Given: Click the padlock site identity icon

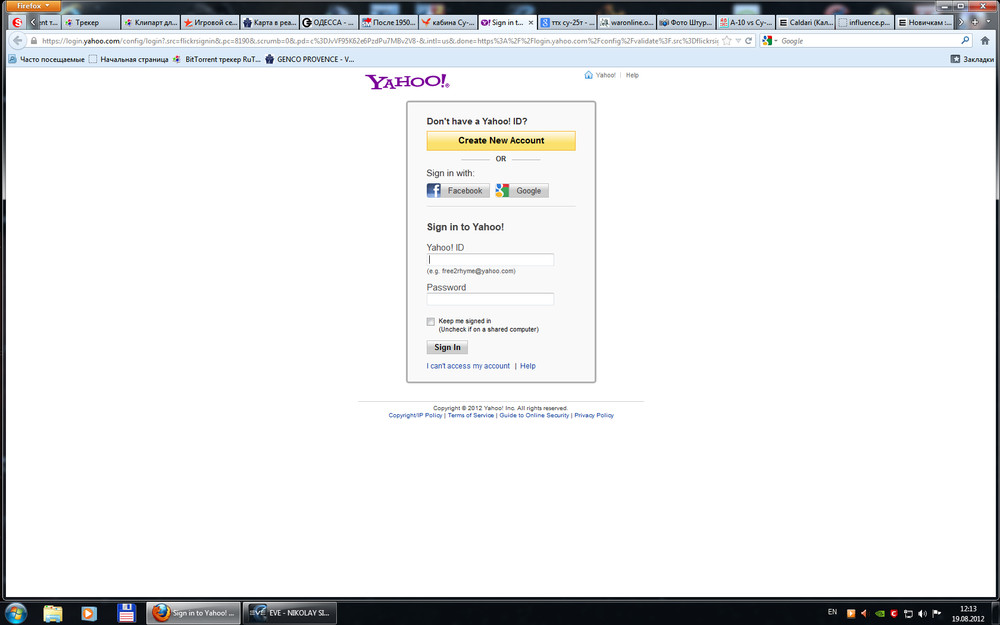Looking at the screenshot, I should coord(34,41).
